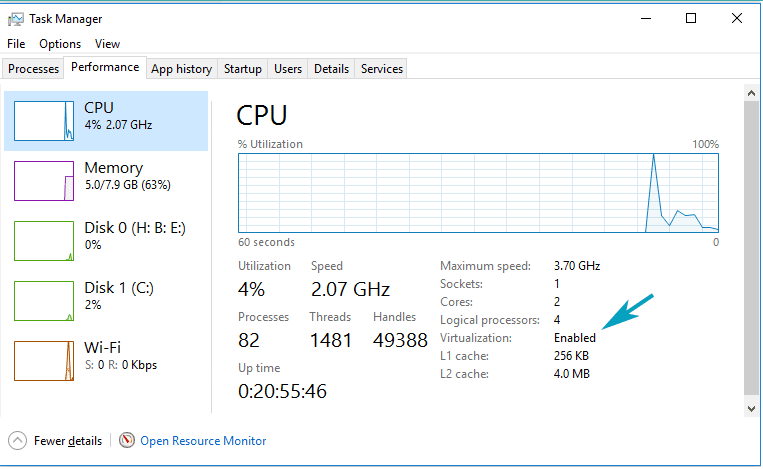Switch to the Users tab

click(288, 69)
